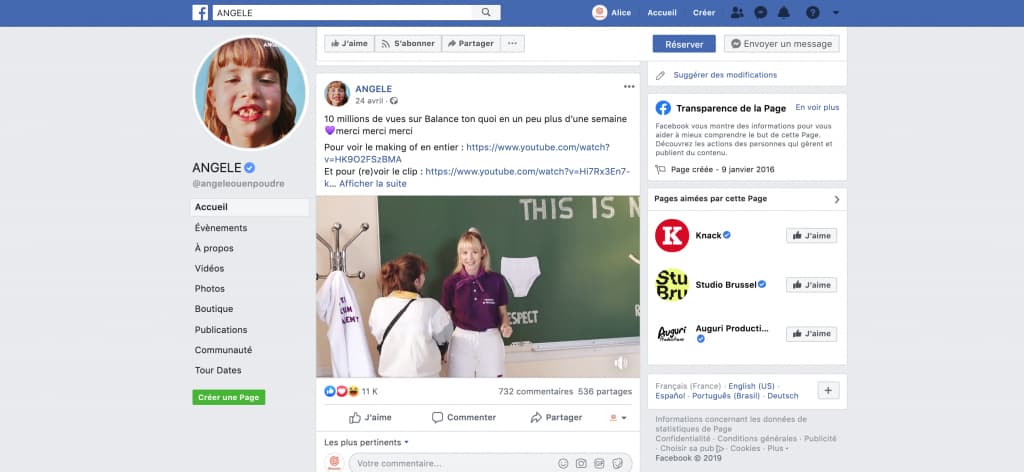Toggle the video sound speaker icon
Viewport: 1024px width, 472px height.
click(x=620, y=363)
